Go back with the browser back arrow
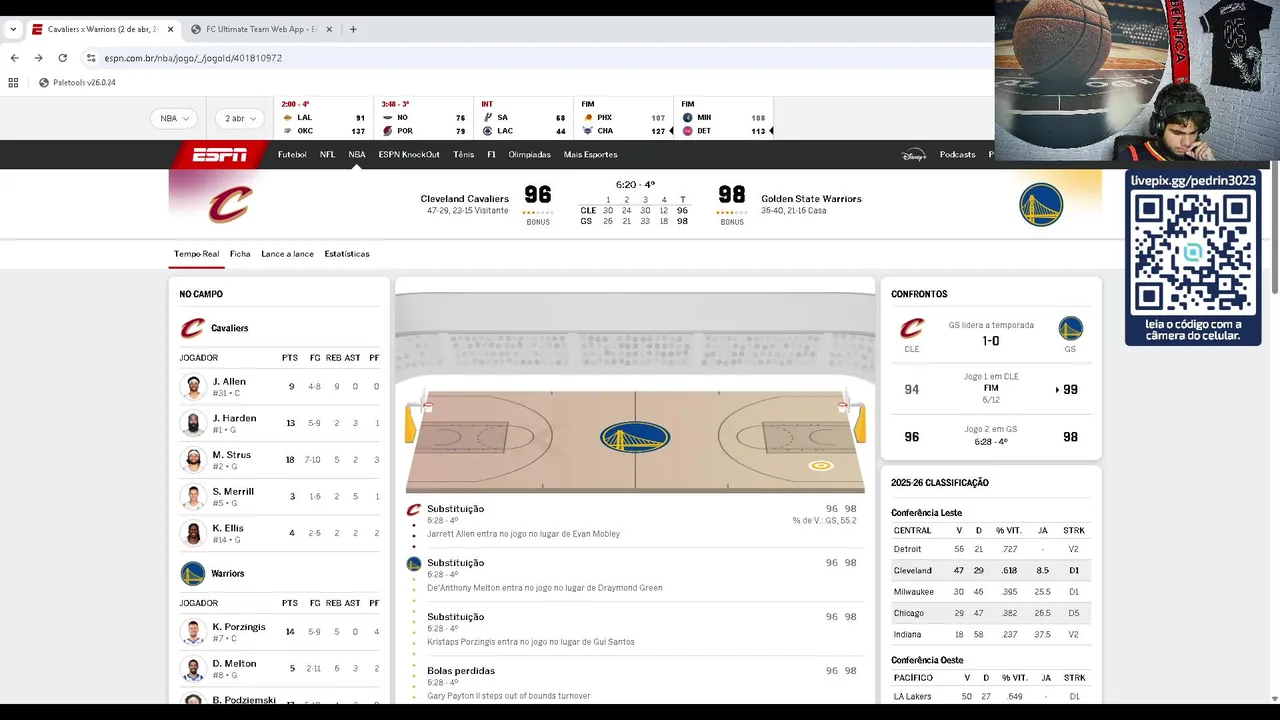 point(14,58)
